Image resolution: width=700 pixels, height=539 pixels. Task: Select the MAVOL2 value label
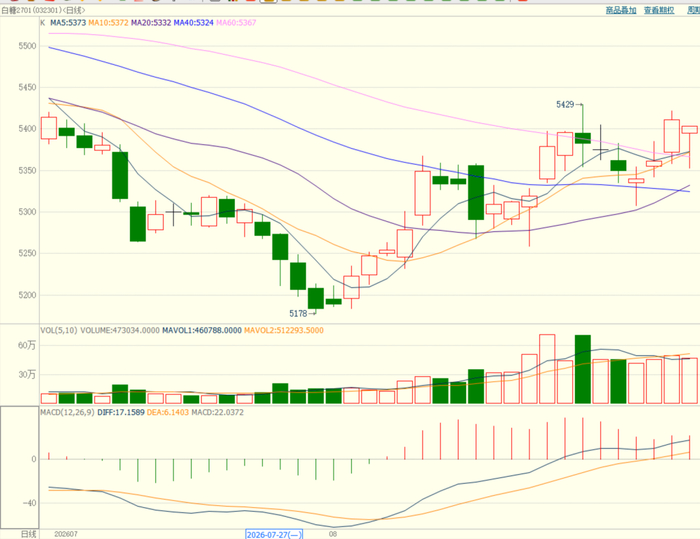point(284,330)
